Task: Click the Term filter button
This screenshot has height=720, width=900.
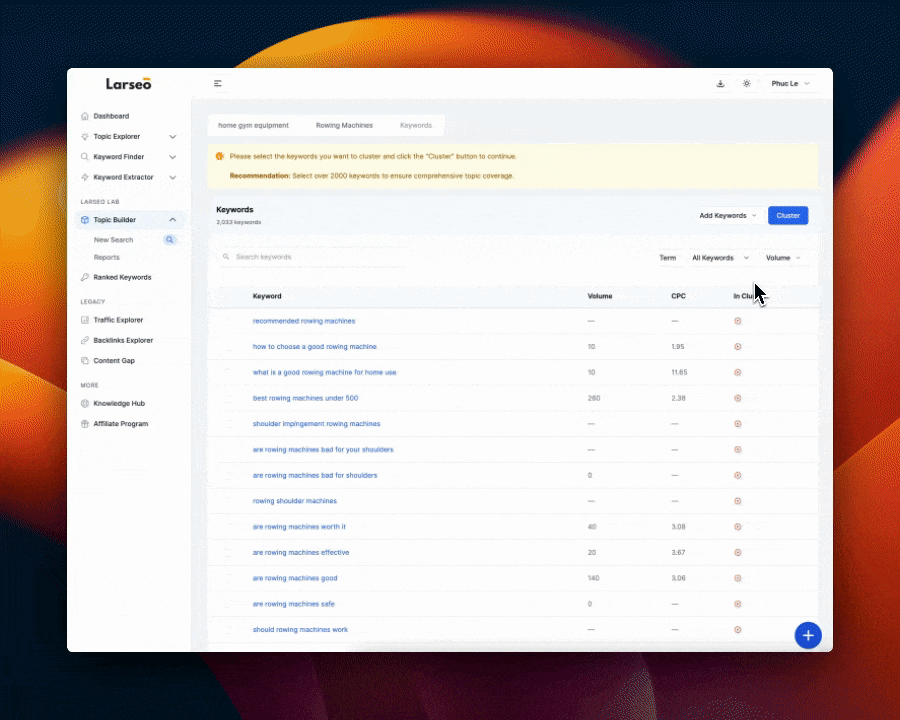Action: point(668,258)
